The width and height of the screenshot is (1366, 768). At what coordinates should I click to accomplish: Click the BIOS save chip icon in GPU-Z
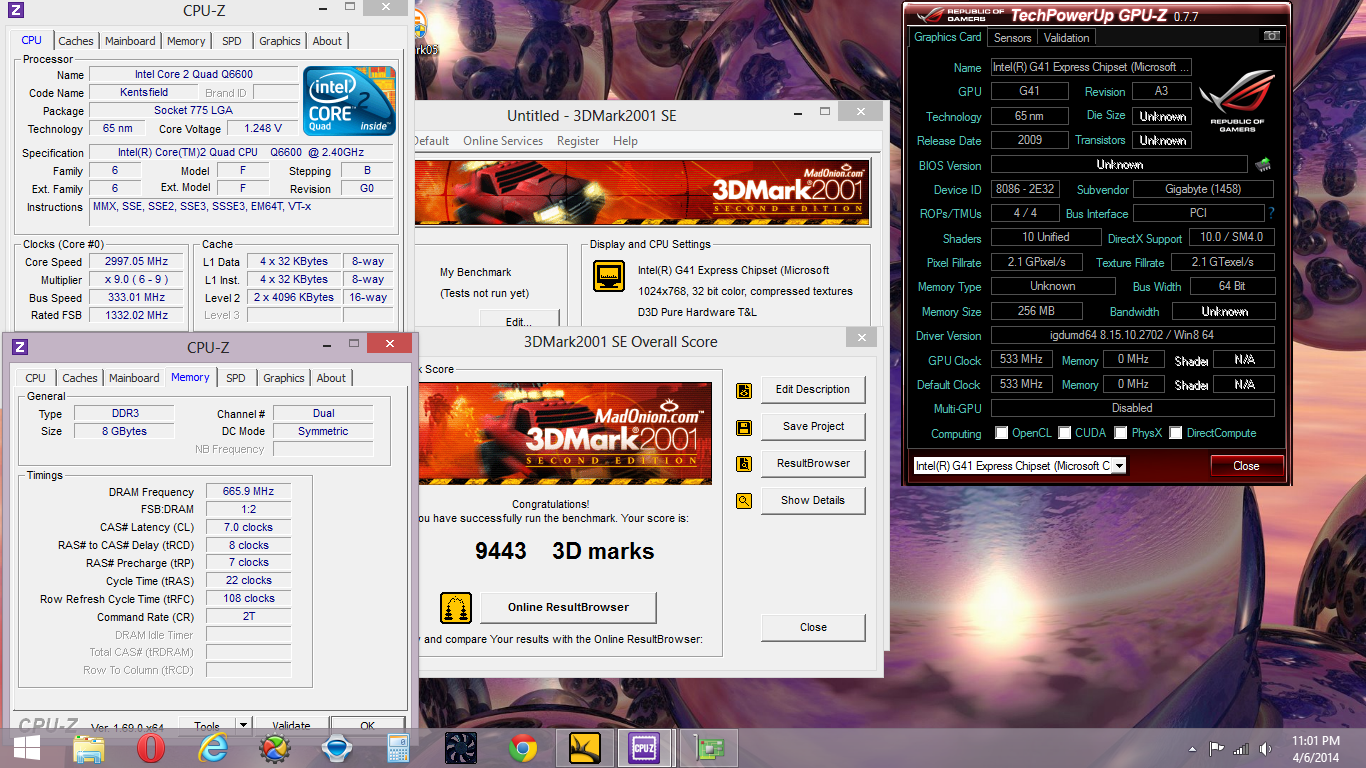click(1263, 164)
